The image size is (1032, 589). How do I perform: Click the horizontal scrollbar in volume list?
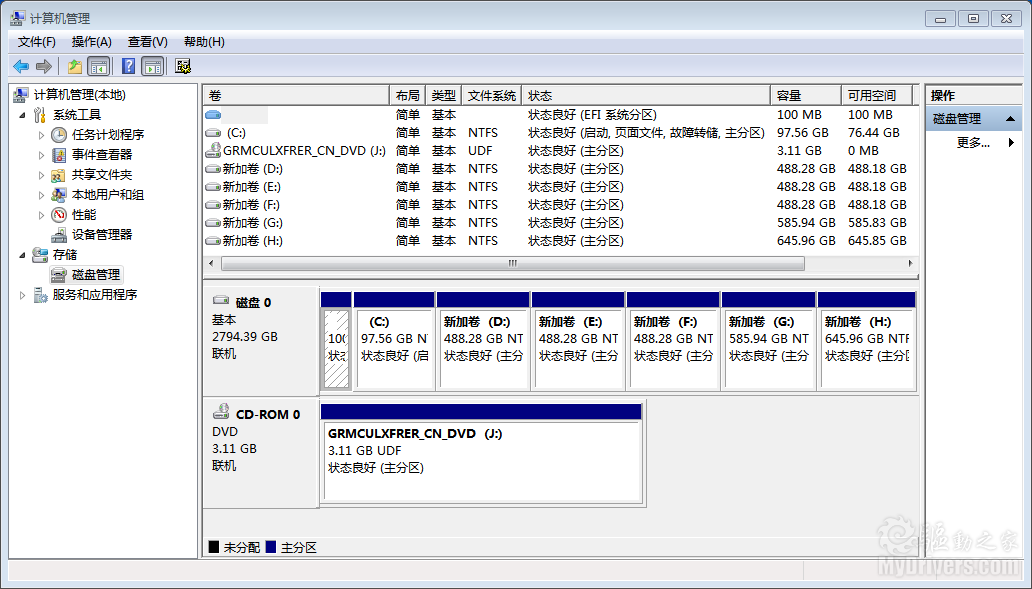point(512,264)
